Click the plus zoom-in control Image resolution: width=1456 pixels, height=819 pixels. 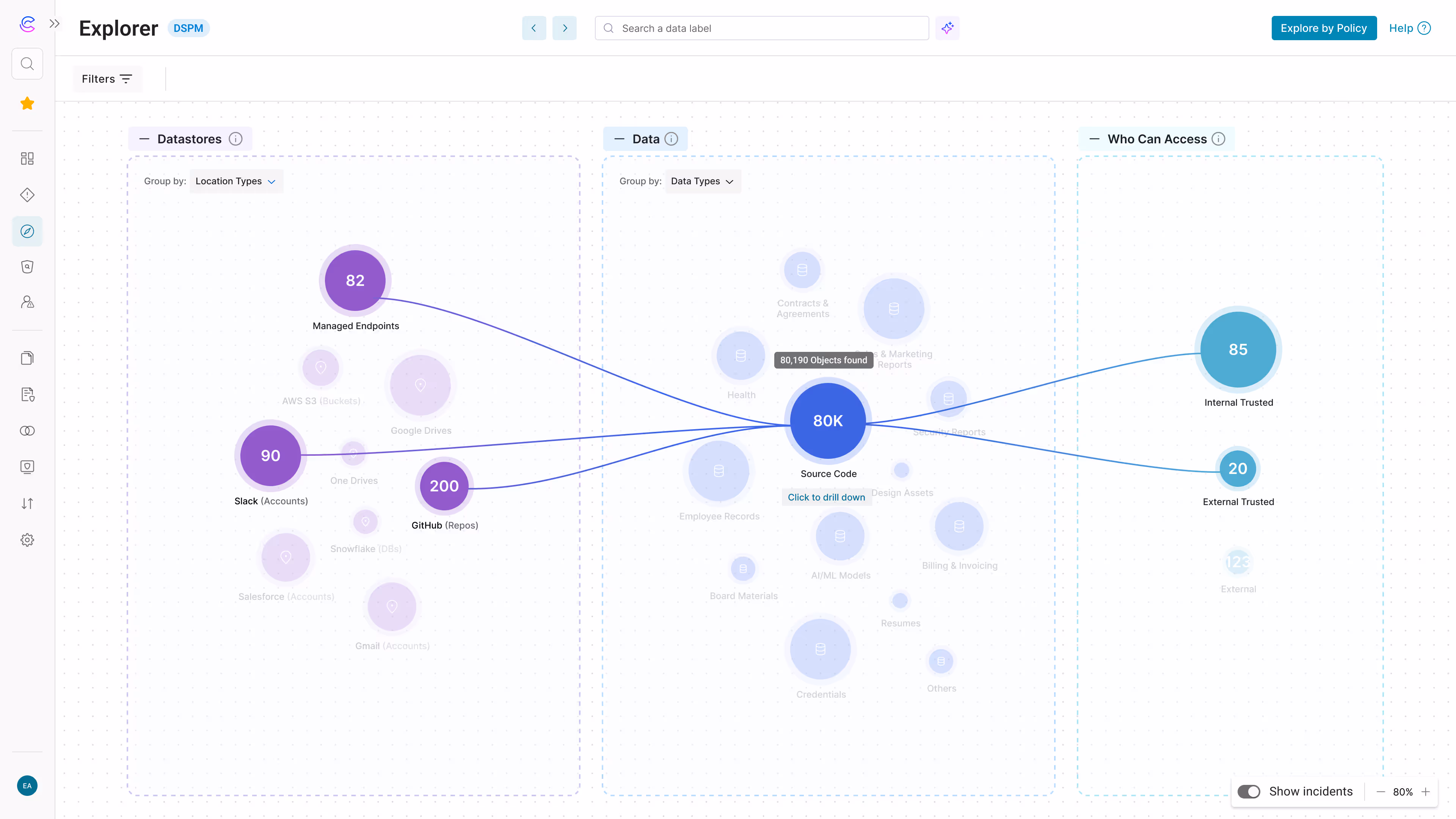(x=1426, y=792)
